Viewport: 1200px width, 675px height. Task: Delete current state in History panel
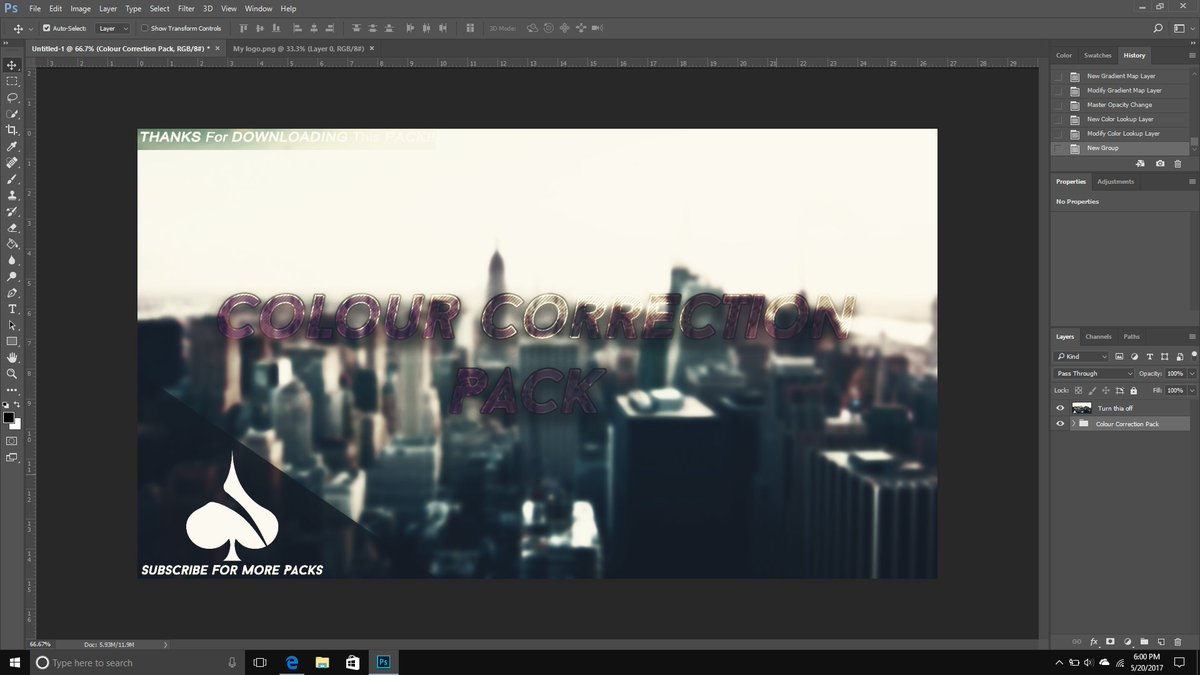point(1177,163)
